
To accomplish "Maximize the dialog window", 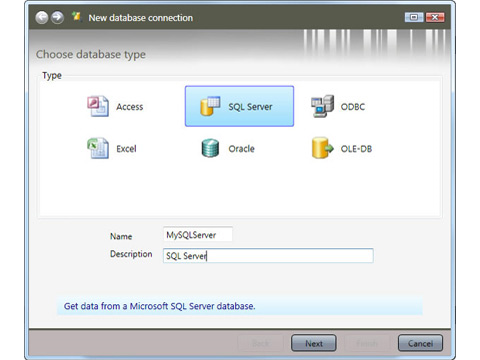I will [414, 17].
